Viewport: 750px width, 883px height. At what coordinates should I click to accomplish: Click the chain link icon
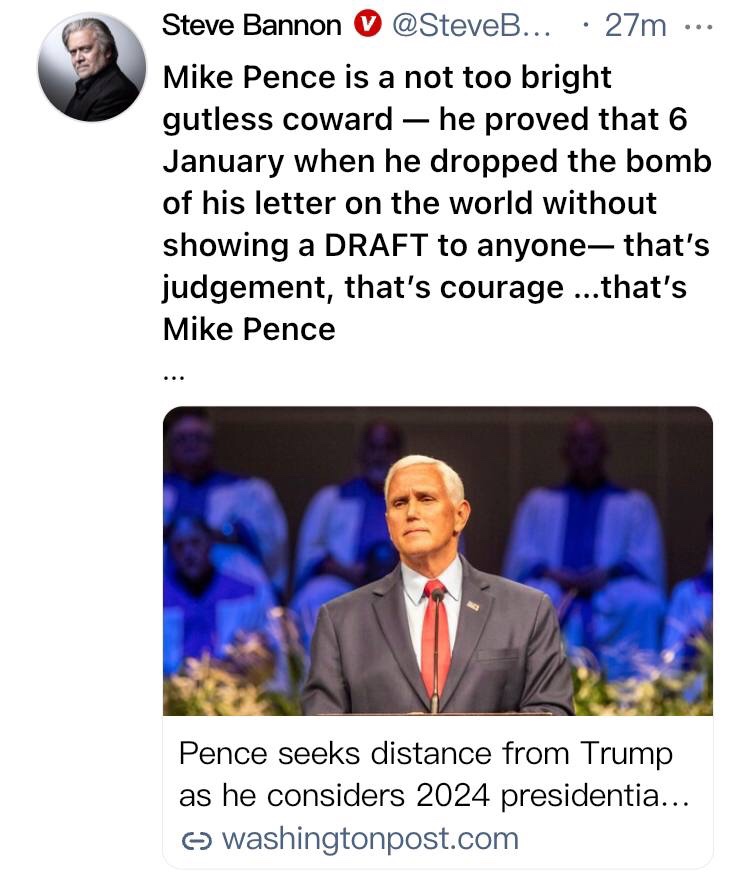click(x=194, y=838)
